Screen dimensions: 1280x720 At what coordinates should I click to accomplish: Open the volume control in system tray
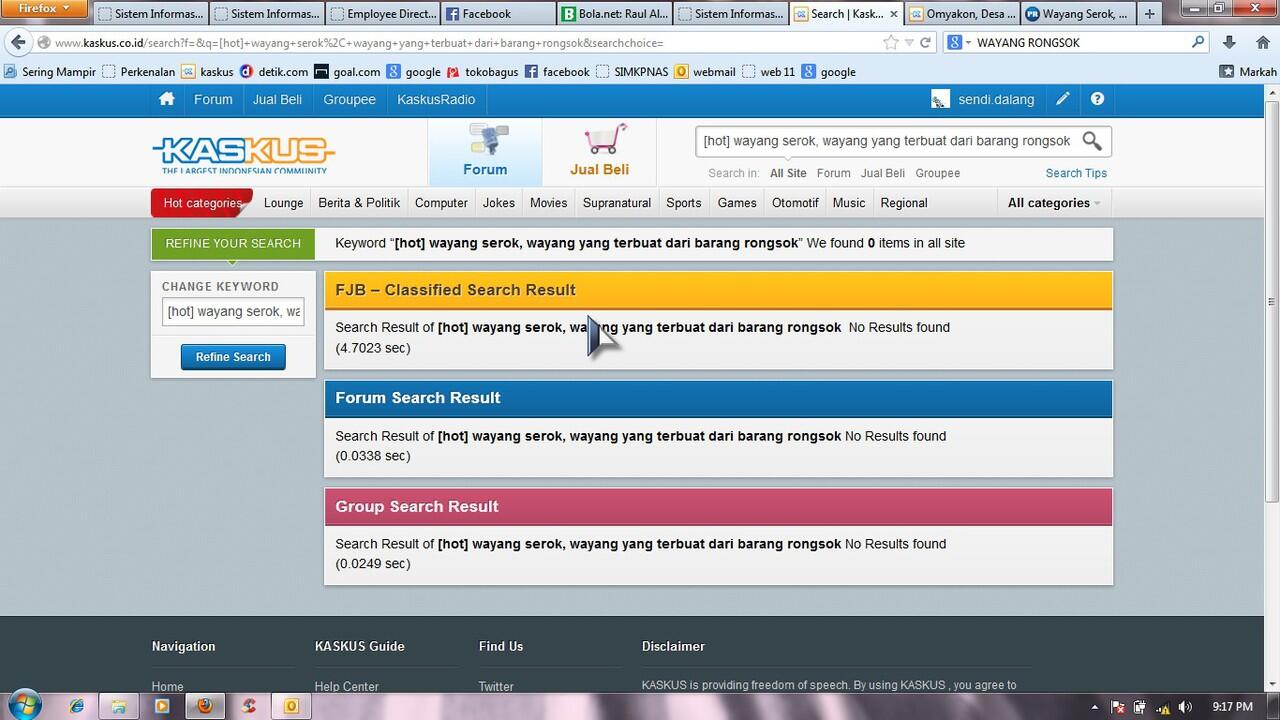[x=1185, y=707]
